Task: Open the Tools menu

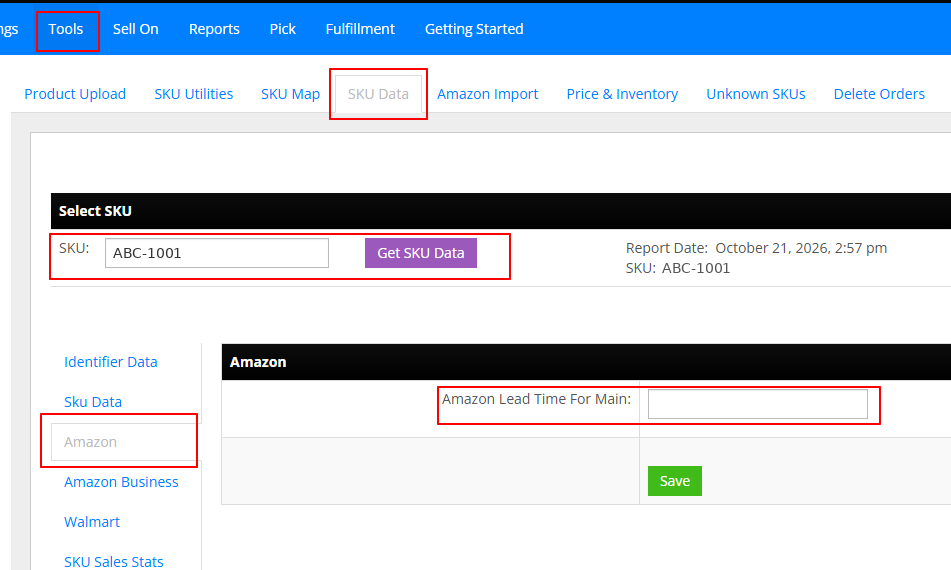Action: (x=66, y=29)
